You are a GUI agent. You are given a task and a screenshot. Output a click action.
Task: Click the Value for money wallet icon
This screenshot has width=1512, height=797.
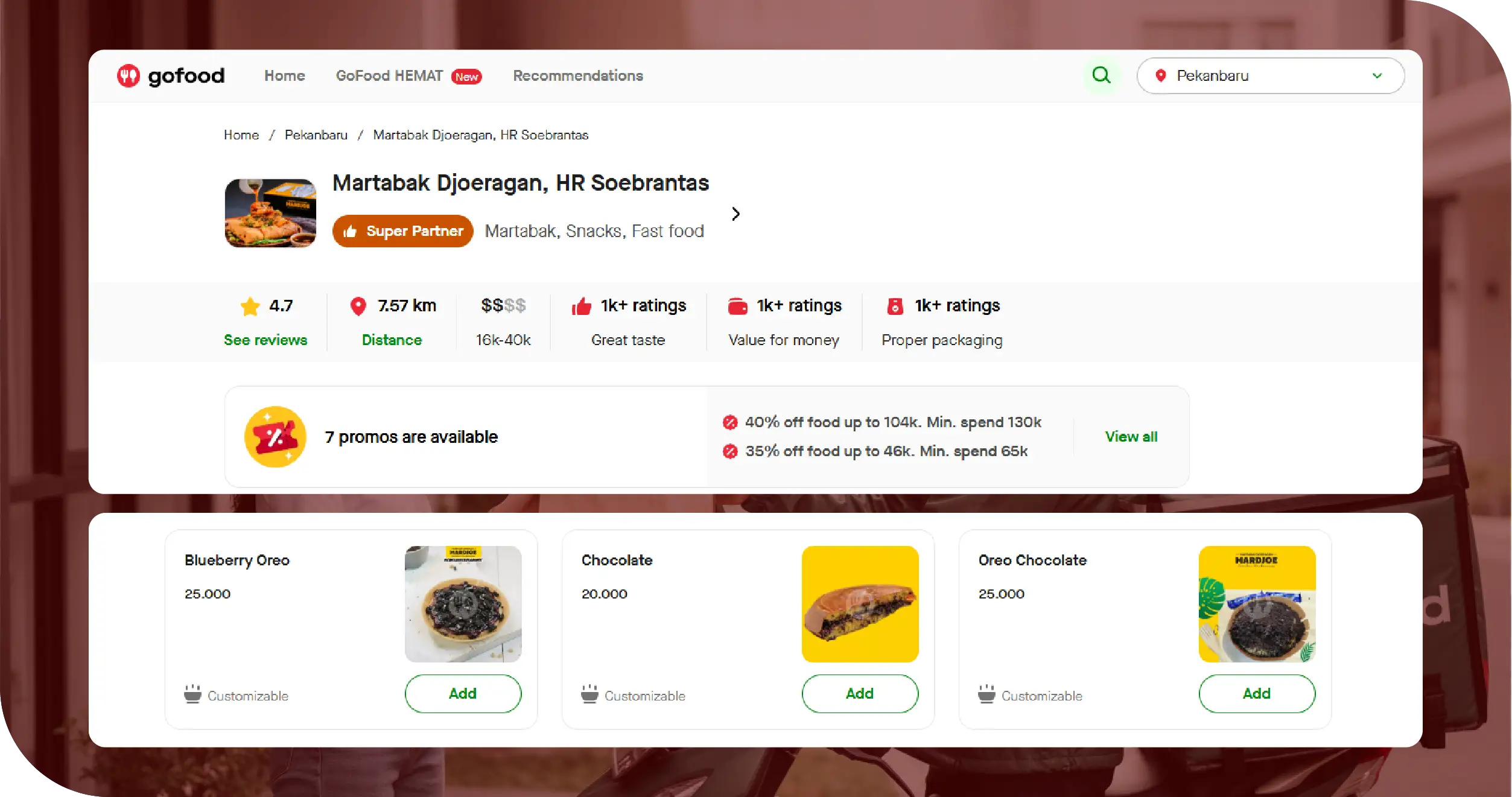[737, 306]
